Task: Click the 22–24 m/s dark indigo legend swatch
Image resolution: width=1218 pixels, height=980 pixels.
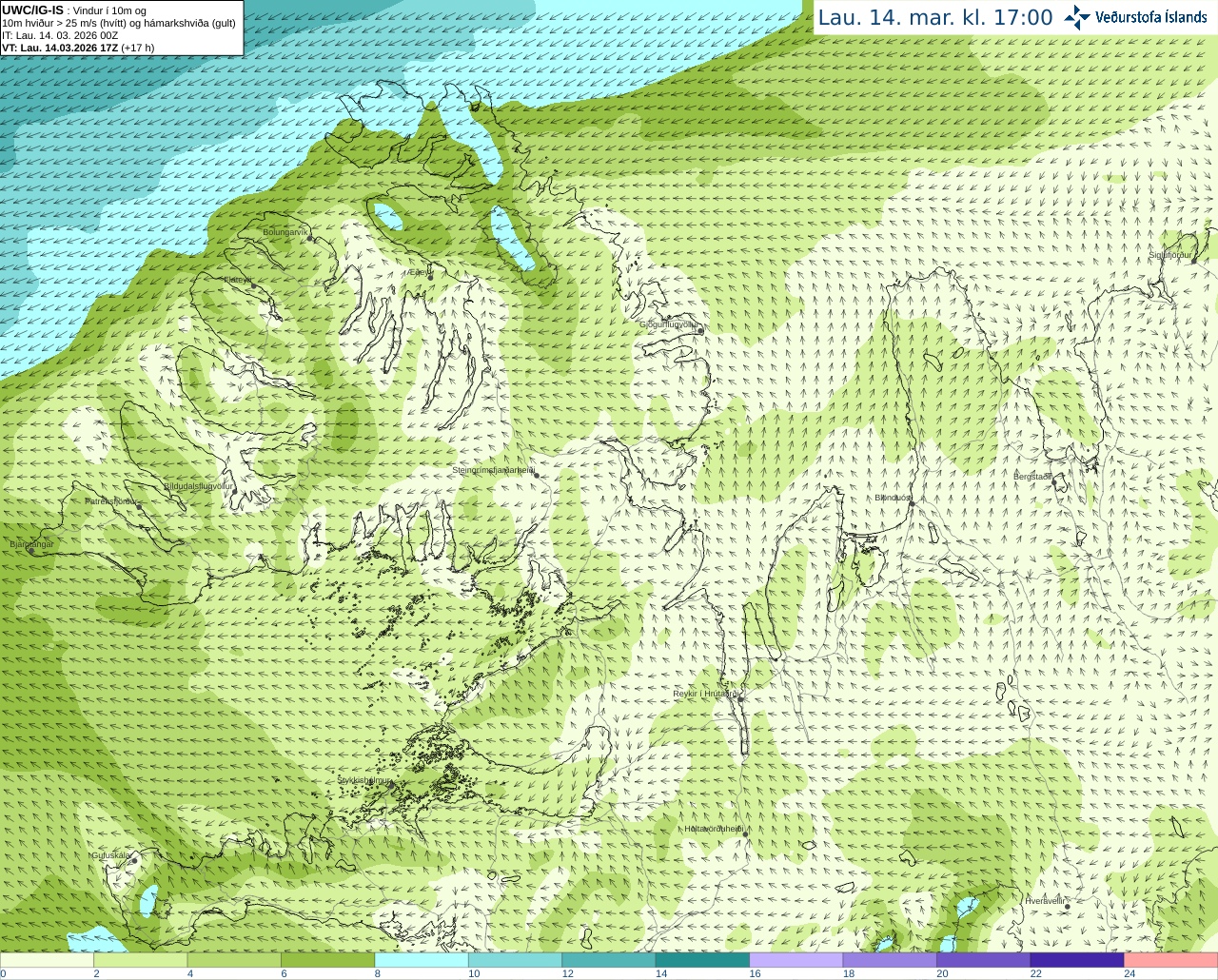Action: tap(1077, 960)
